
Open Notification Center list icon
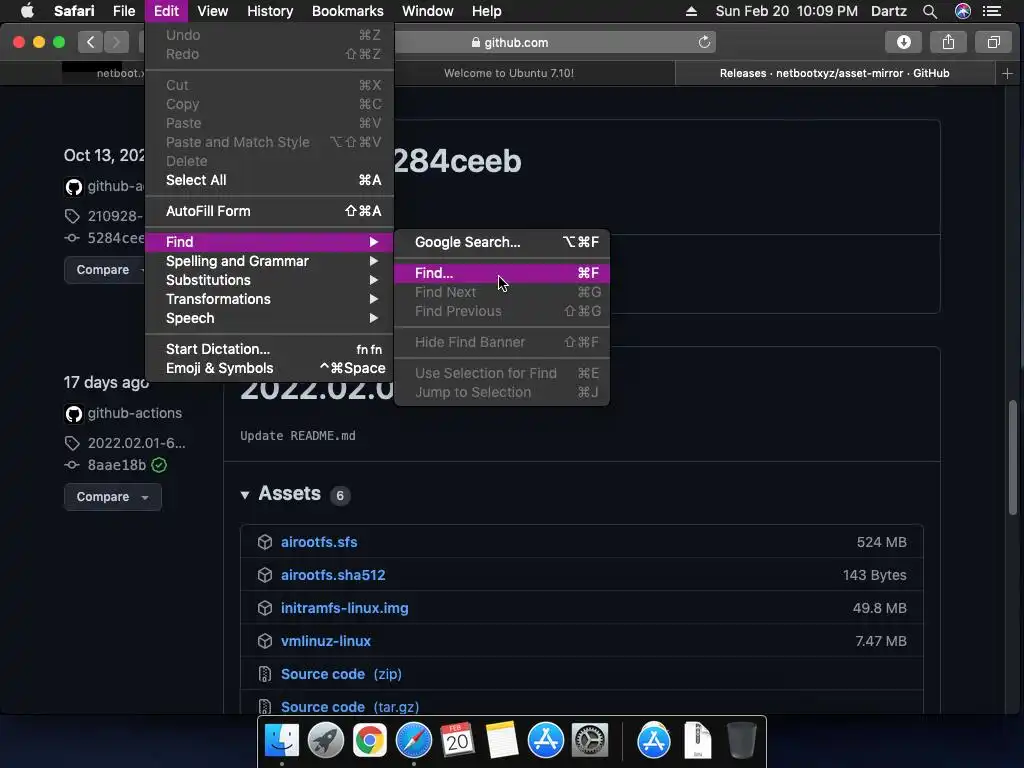(992, 11)
